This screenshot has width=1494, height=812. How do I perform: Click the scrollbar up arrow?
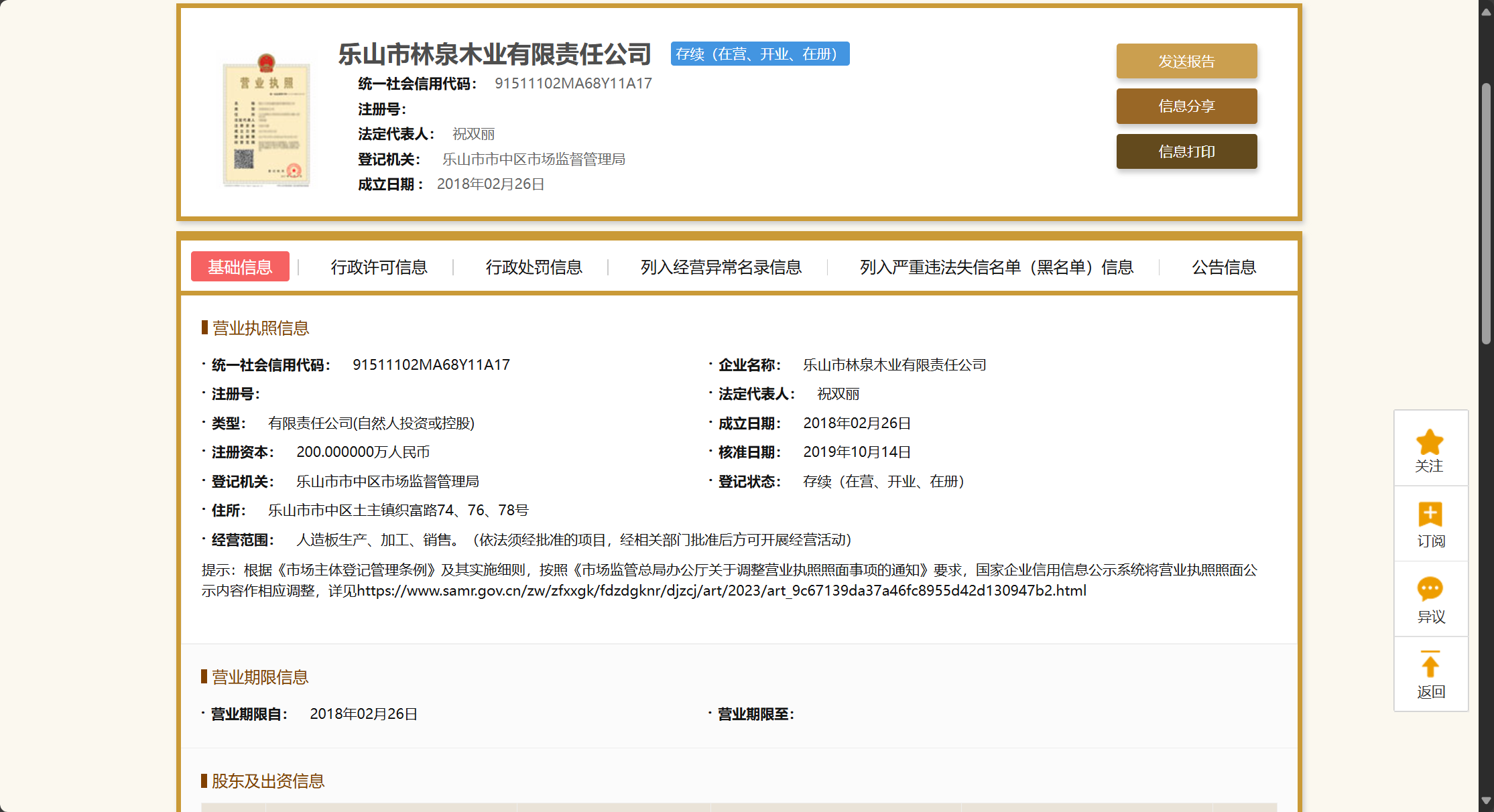click(x=1486, y=11)
